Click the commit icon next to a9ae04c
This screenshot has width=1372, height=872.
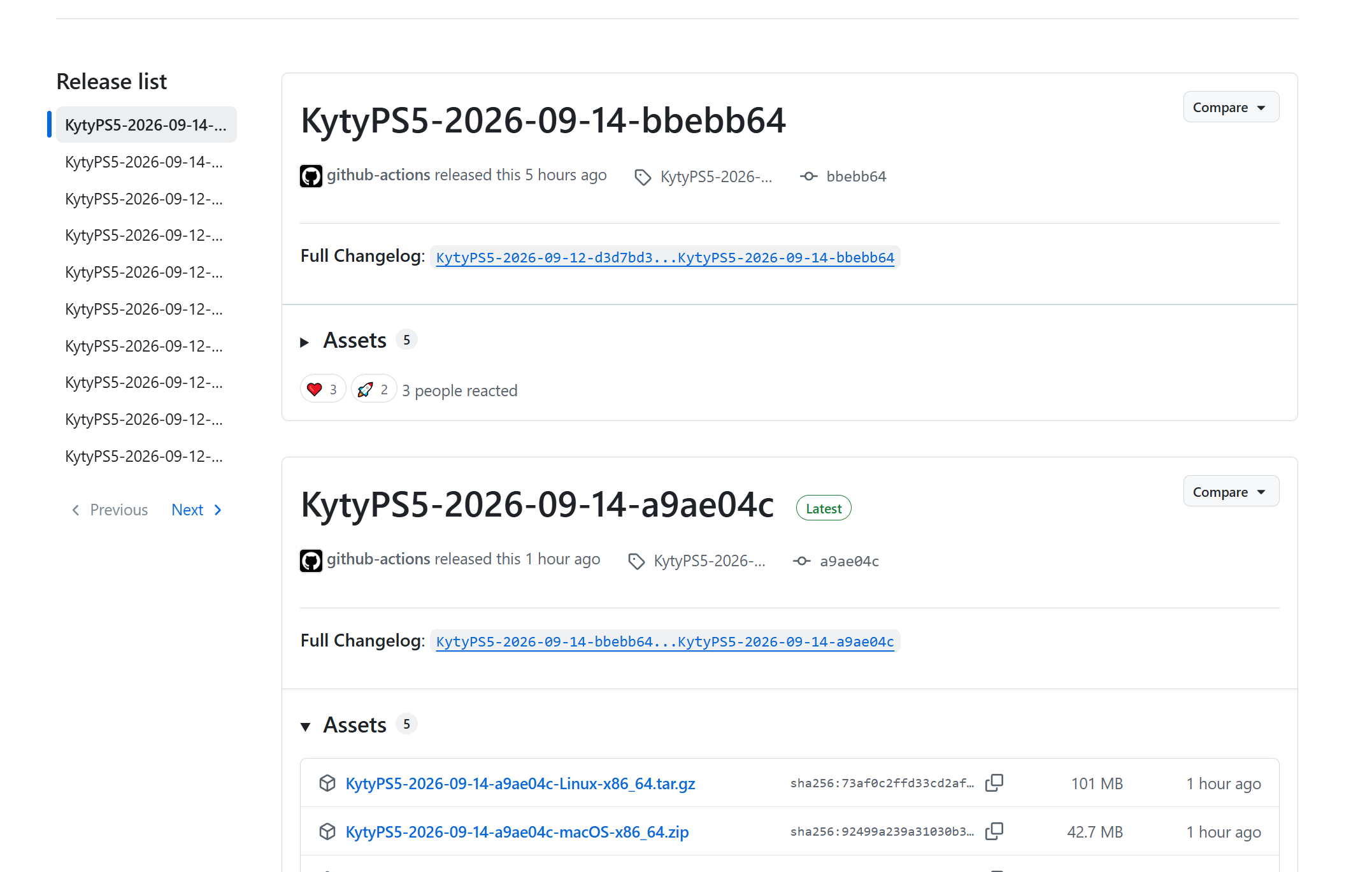[x=802, y=561]
